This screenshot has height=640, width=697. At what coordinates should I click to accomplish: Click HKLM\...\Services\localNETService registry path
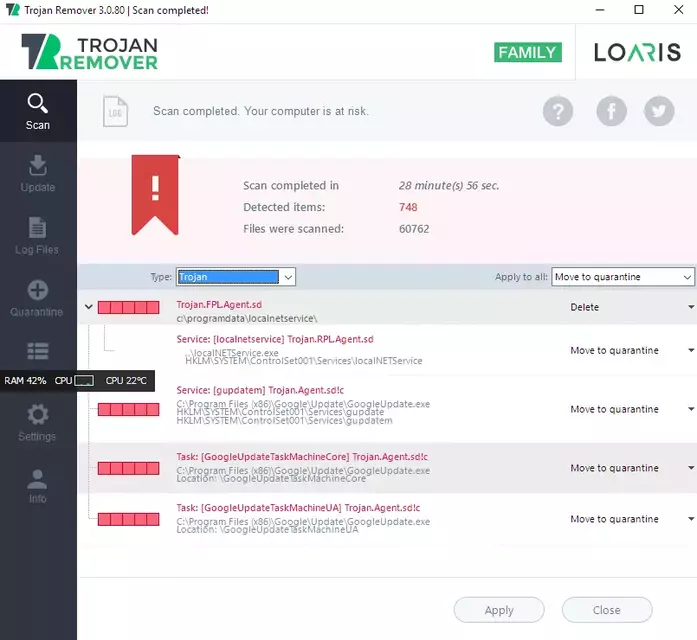(304, 361)
